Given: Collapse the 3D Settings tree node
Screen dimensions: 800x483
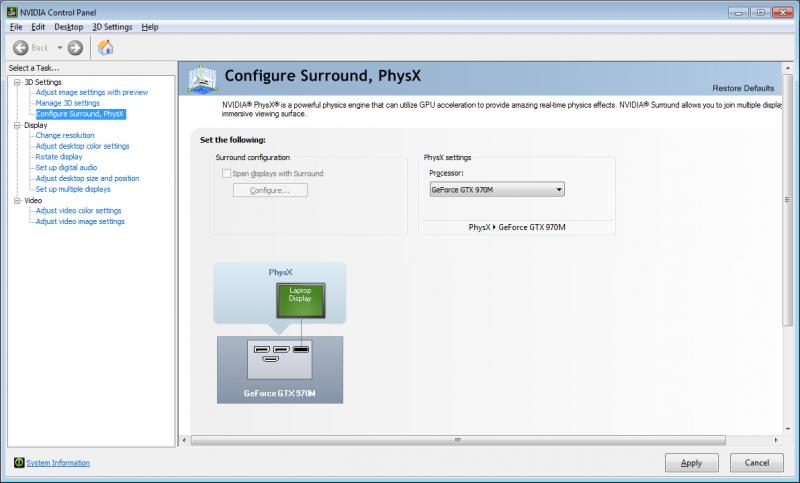Looking at the screenshot, I should tap(17, 82).
